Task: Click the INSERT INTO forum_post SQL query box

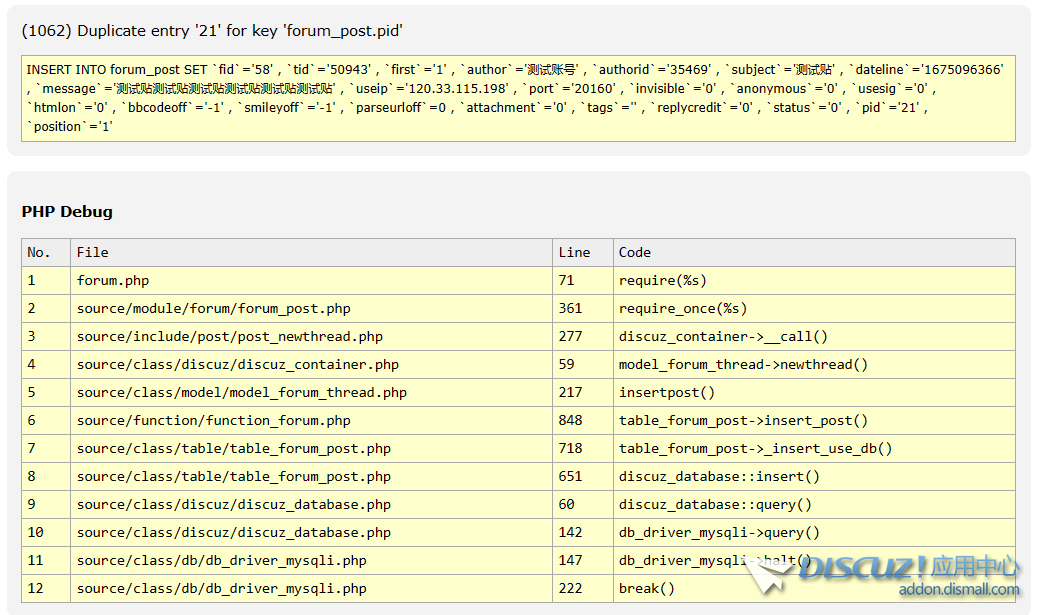Action: [x=518, y=98]
